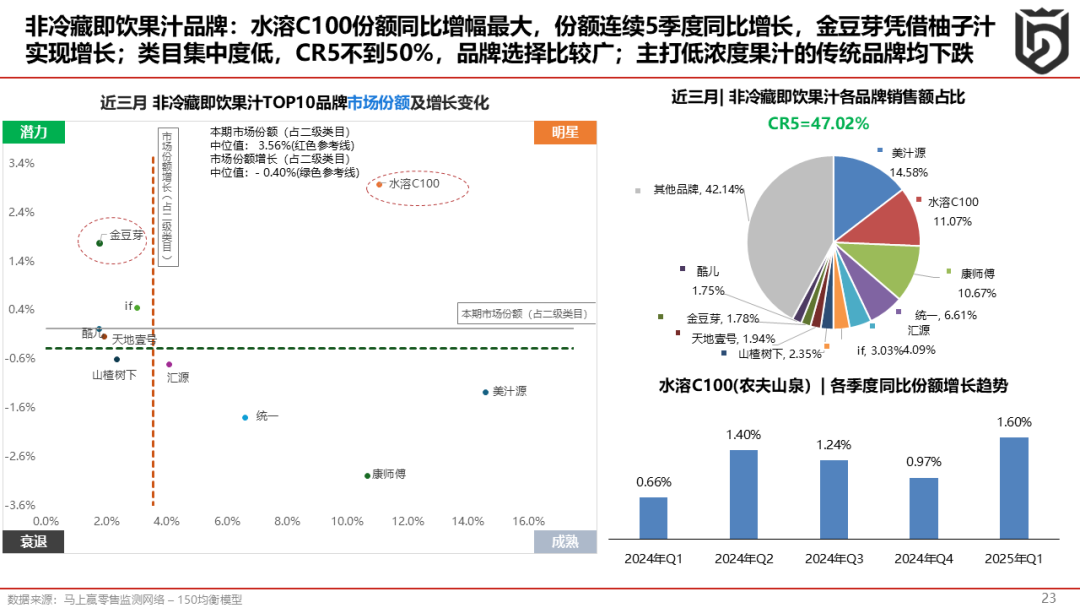1080x608 pixels.
Task: Click the 2024年Q1 bar
Action: pyautogui.click(x=653, y=518)
